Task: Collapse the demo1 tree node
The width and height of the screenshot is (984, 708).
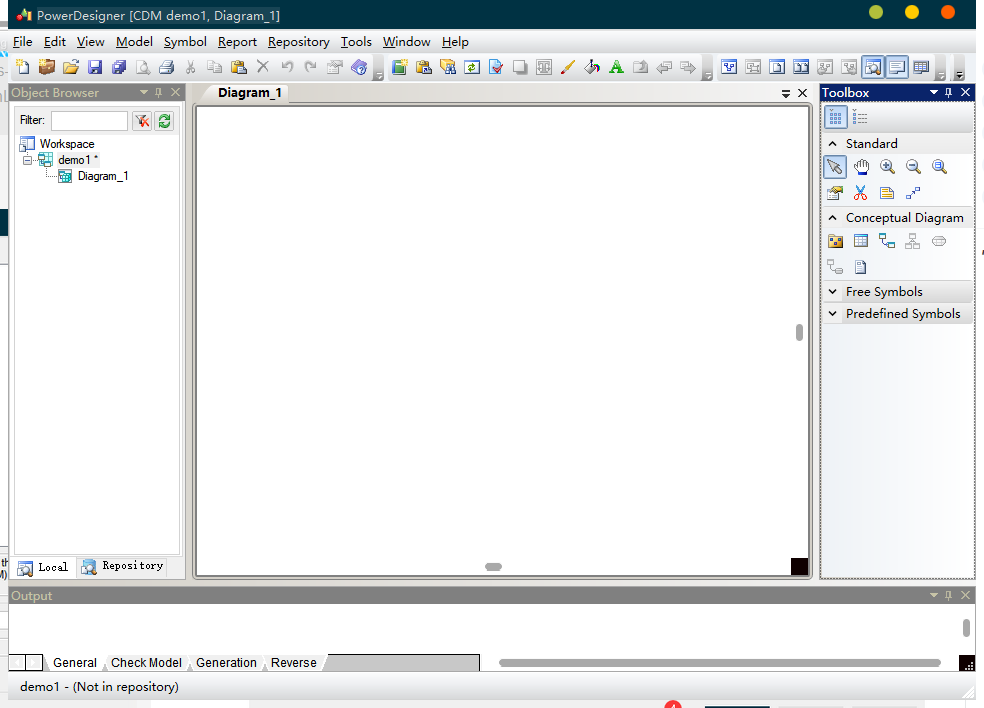Action: pyautogui.click(x=27, y=161)
